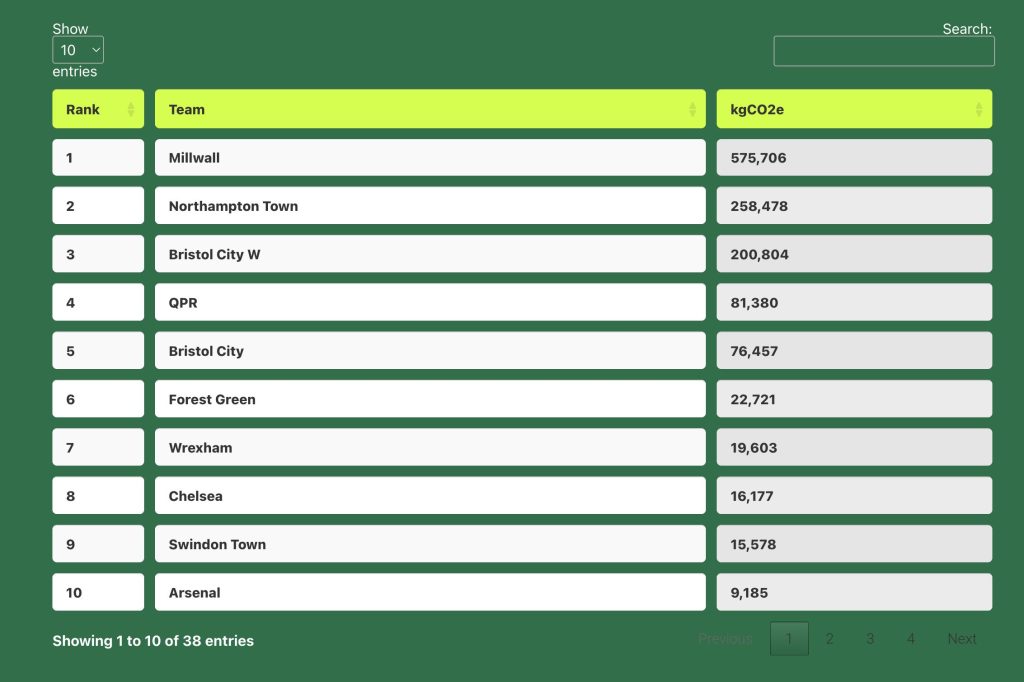Jump to page 3 of results

tap(870, 639)
